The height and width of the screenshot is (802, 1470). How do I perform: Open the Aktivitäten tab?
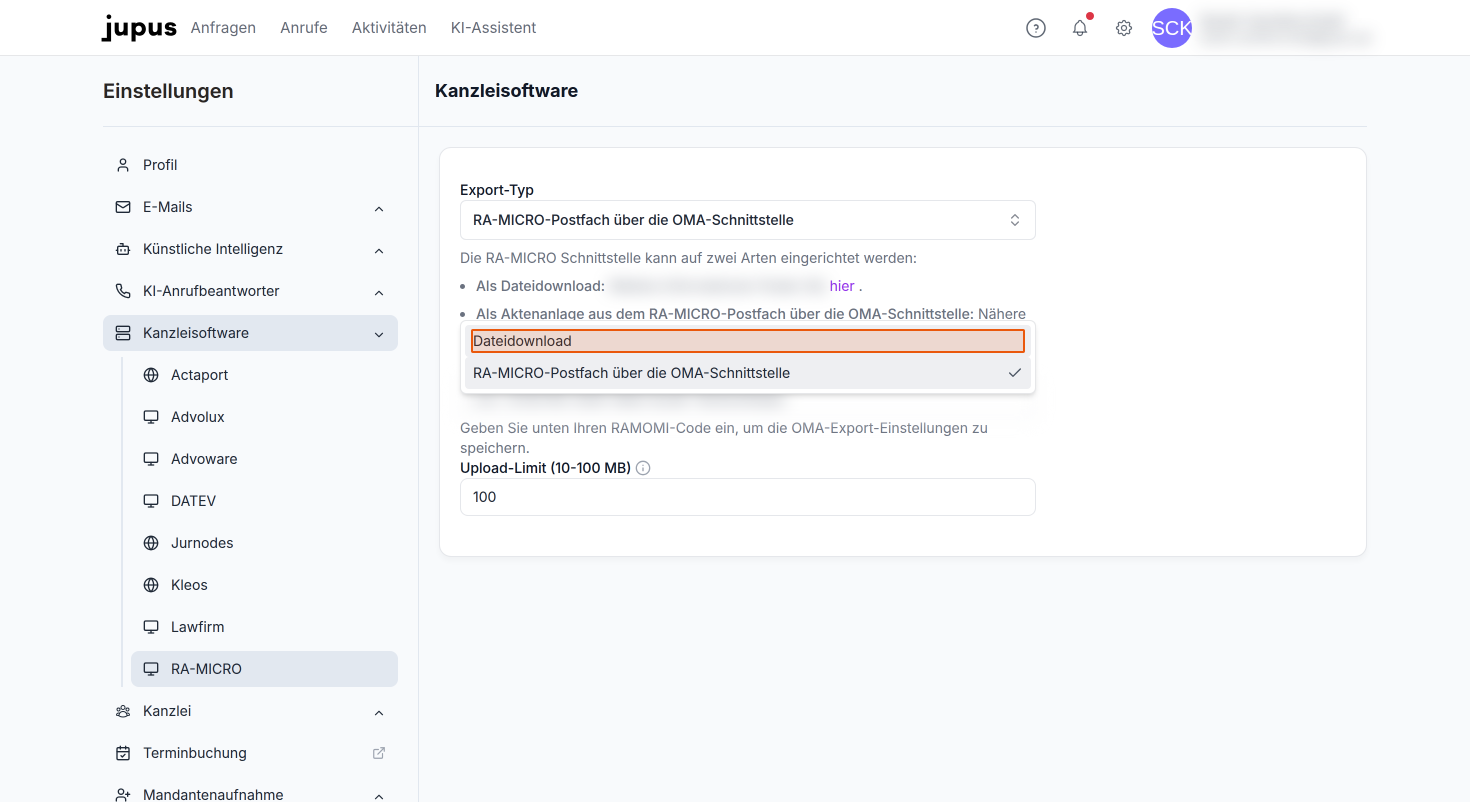[389, 28]
